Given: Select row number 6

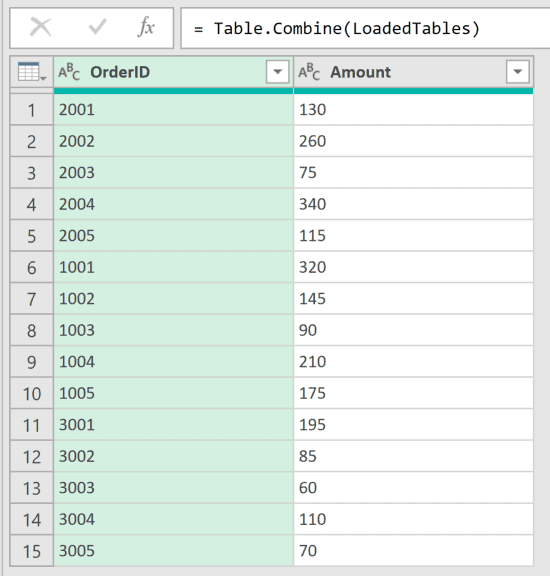Looking at the screenshot, I should coord(32,267).
